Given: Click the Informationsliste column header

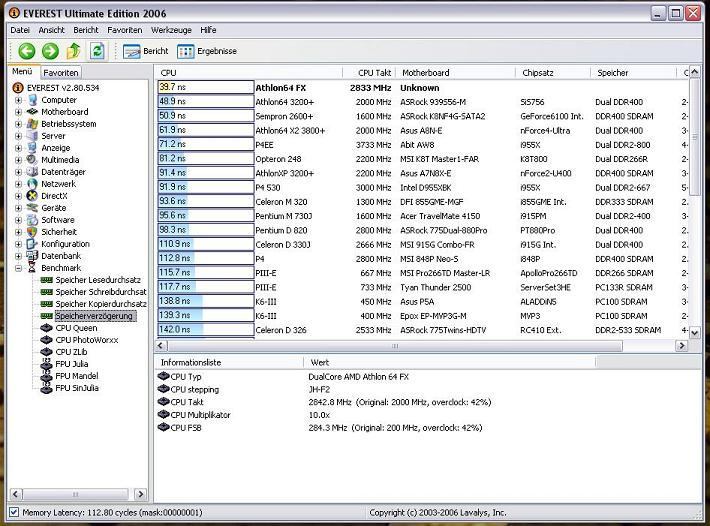Looking at the screenshot, I should pyautogui.click(x=229, y=363).
